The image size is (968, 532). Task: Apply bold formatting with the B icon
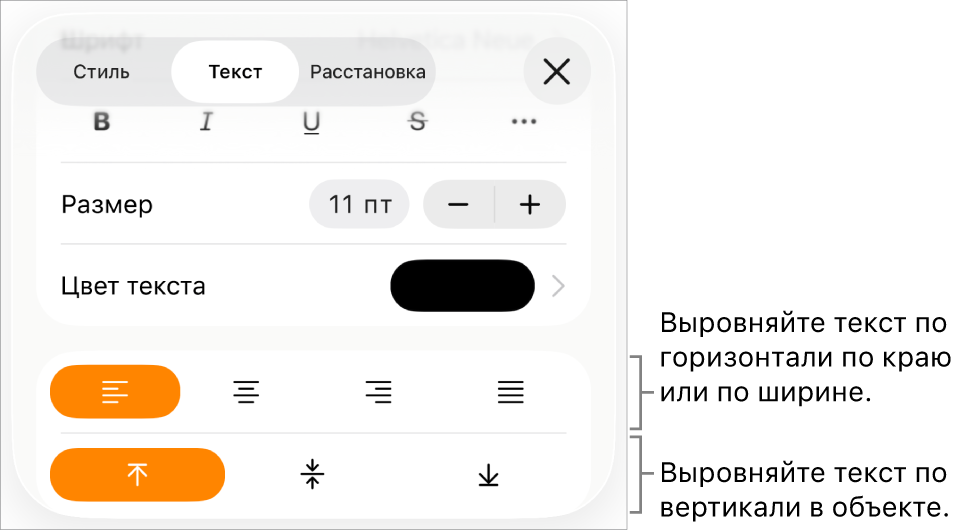coord(102,122)
